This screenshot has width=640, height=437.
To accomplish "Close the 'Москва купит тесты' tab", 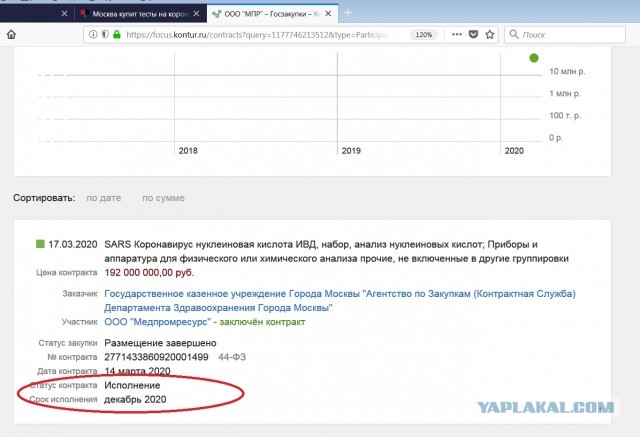I will [196, 13].
